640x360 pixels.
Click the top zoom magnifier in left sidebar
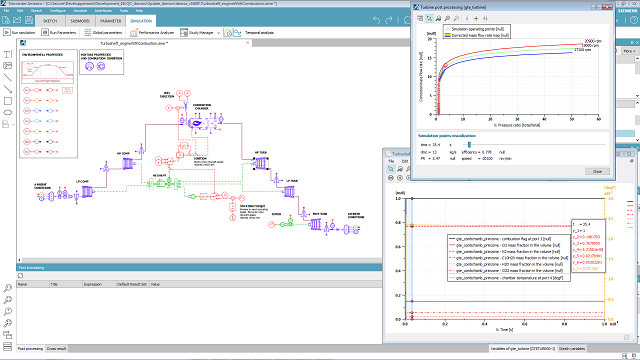pos(7,288)
